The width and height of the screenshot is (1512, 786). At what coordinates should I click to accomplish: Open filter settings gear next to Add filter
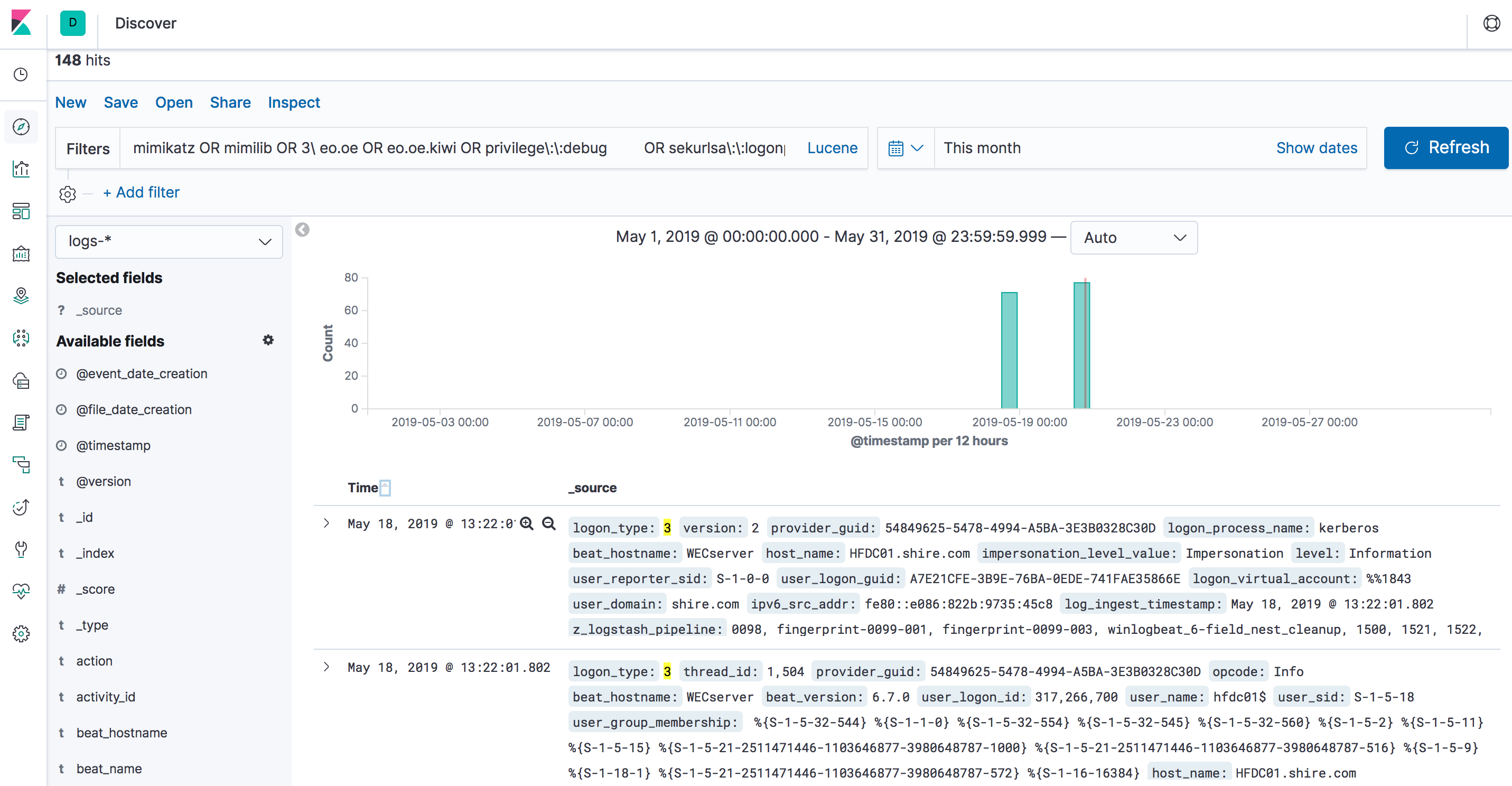68,194
